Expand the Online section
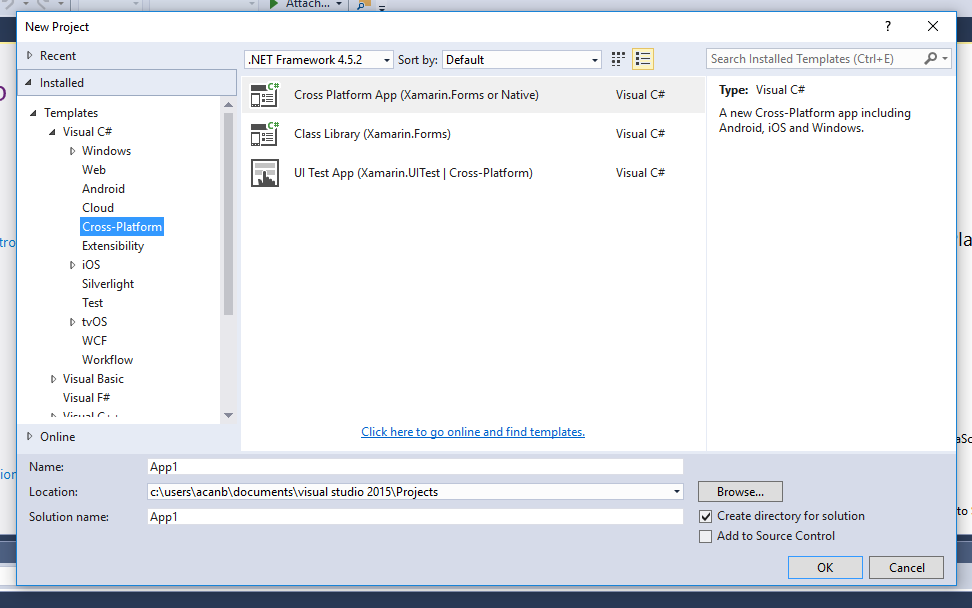 tap(29, 436)
